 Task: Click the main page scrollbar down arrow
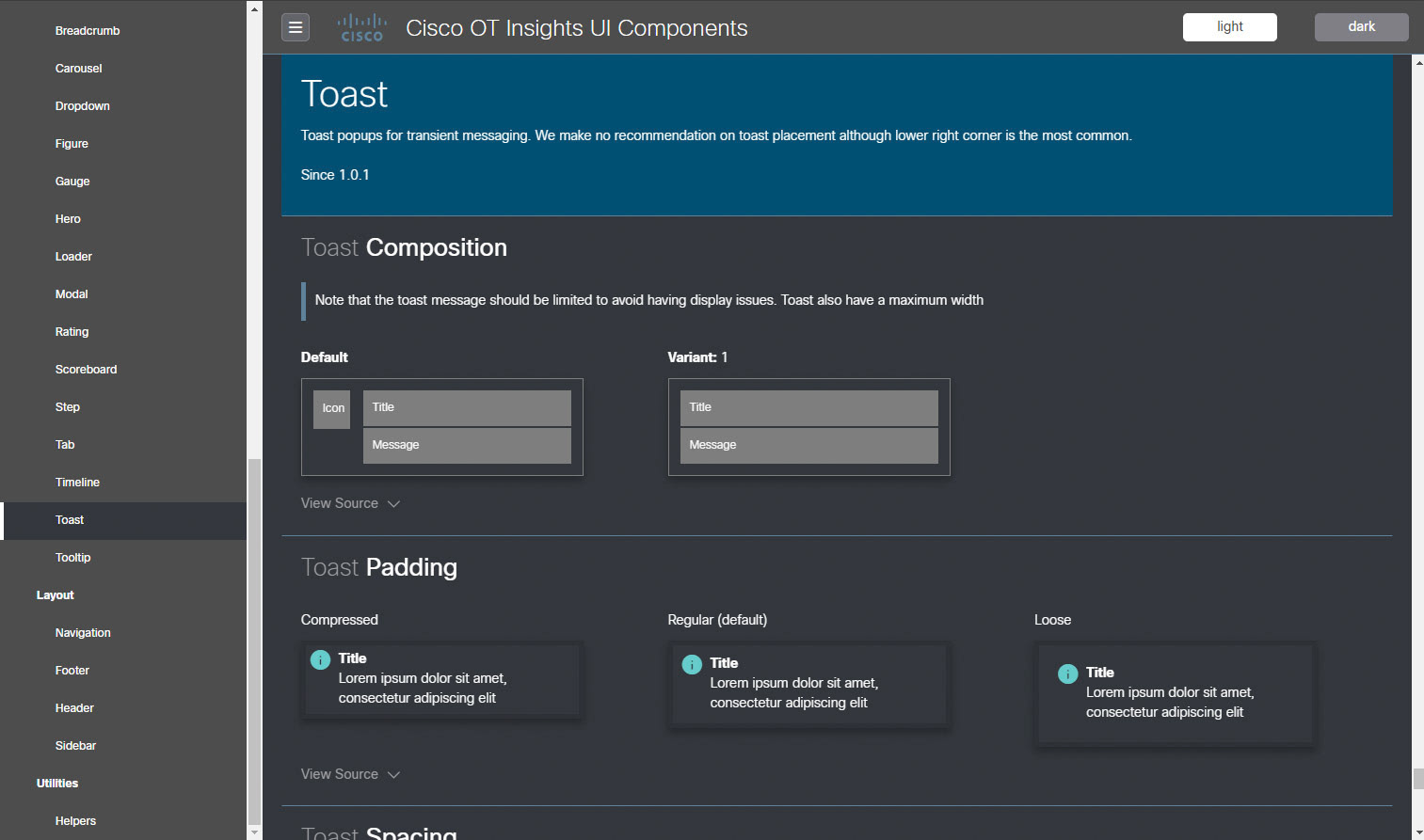pos(1418,832)
